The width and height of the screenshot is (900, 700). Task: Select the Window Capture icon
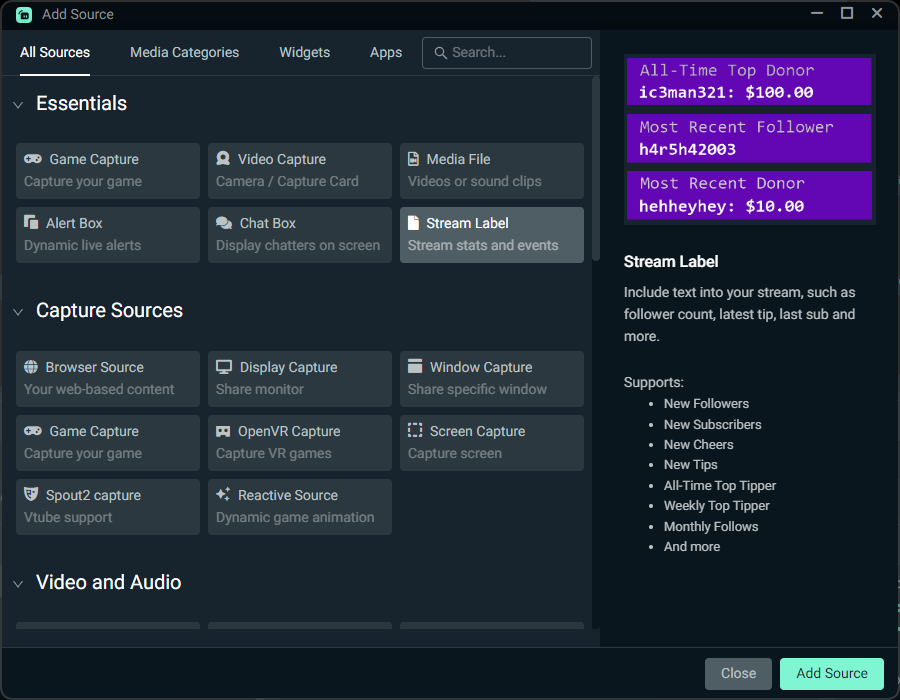click(x=415, y=367)
